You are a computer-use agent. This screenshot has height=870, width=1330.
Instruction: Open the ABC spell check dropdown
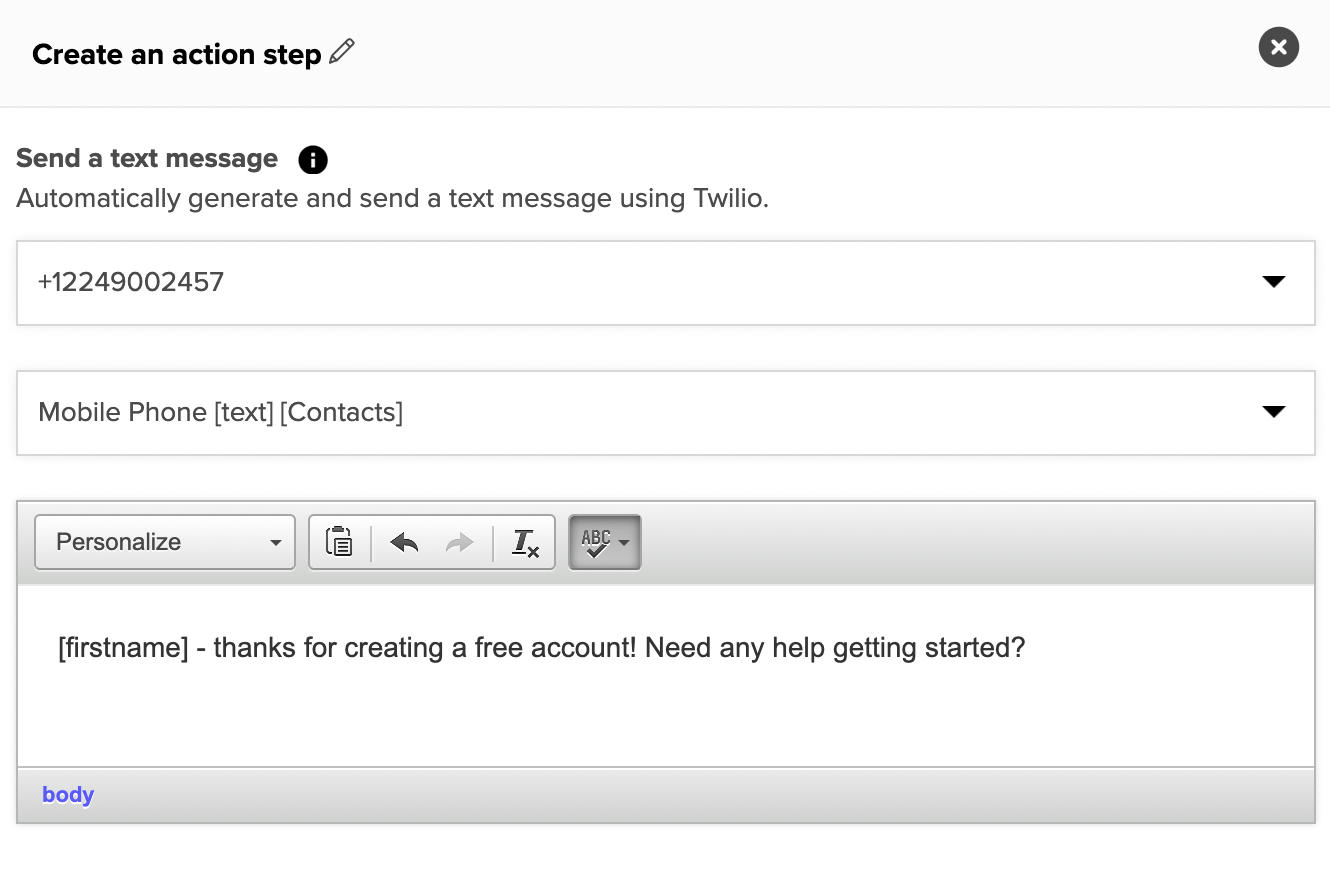point(605,542)
